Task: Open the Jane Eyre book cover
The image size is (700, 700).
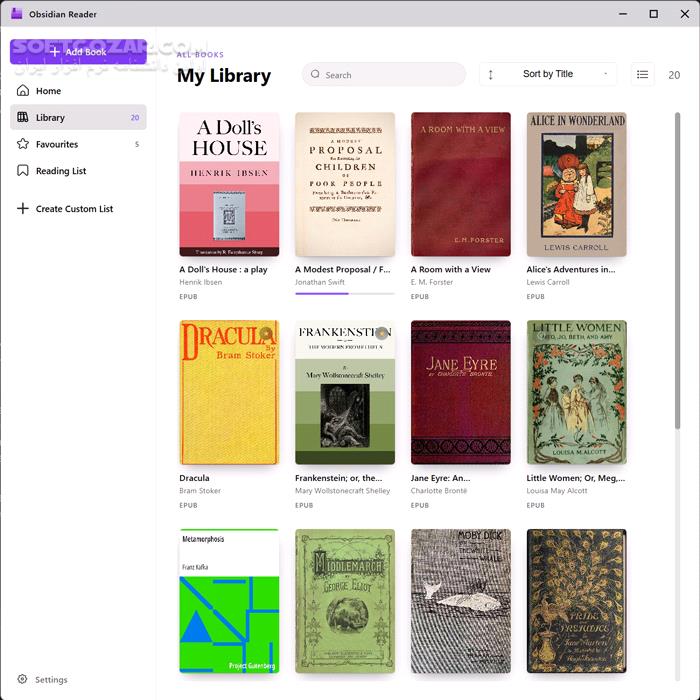Action: point(461,392)
